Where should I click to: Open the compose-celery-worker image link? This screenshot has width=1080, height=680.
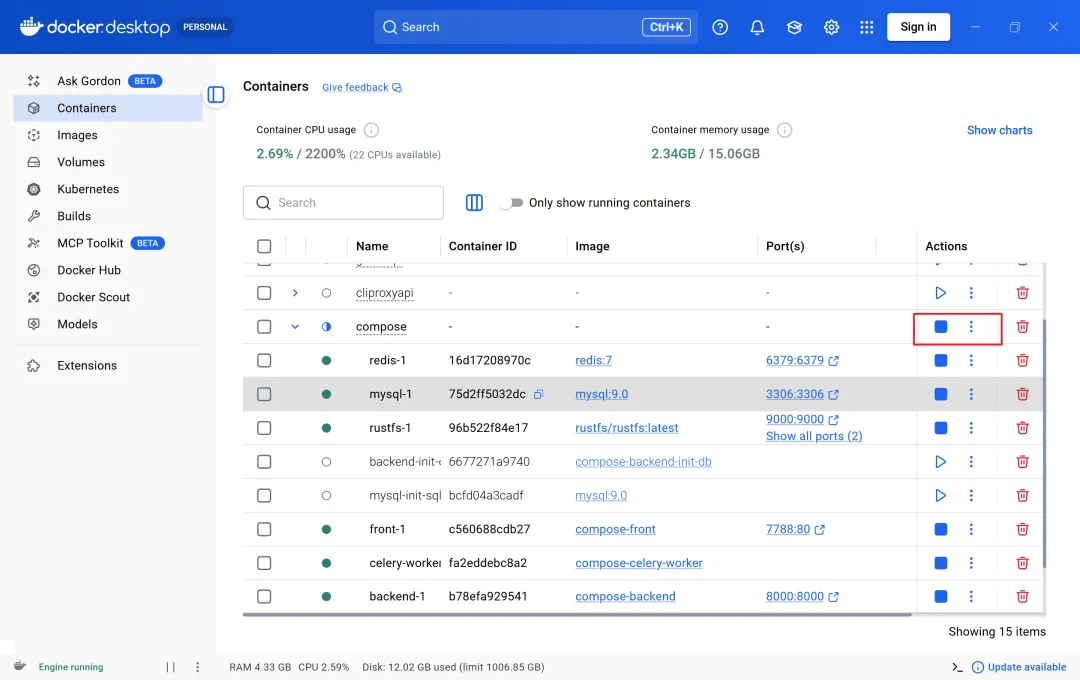click(638, 563)
